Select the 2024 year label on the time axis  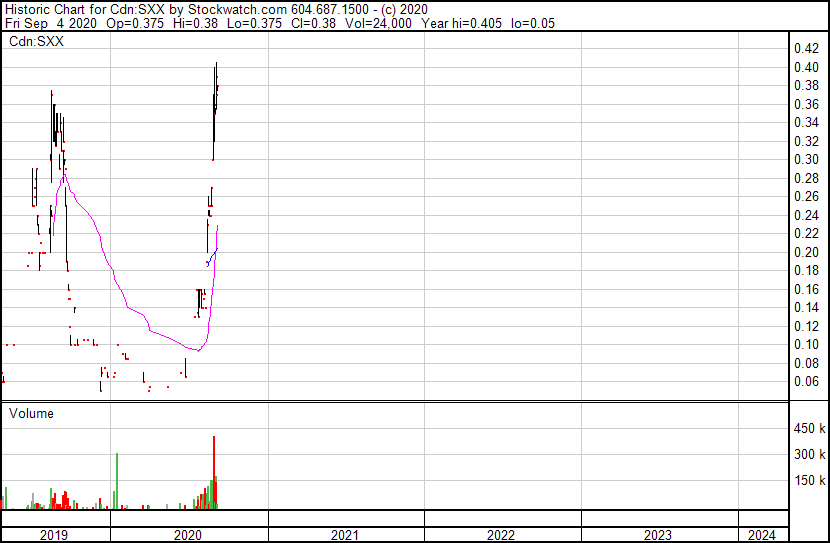(x=762, y=535)
